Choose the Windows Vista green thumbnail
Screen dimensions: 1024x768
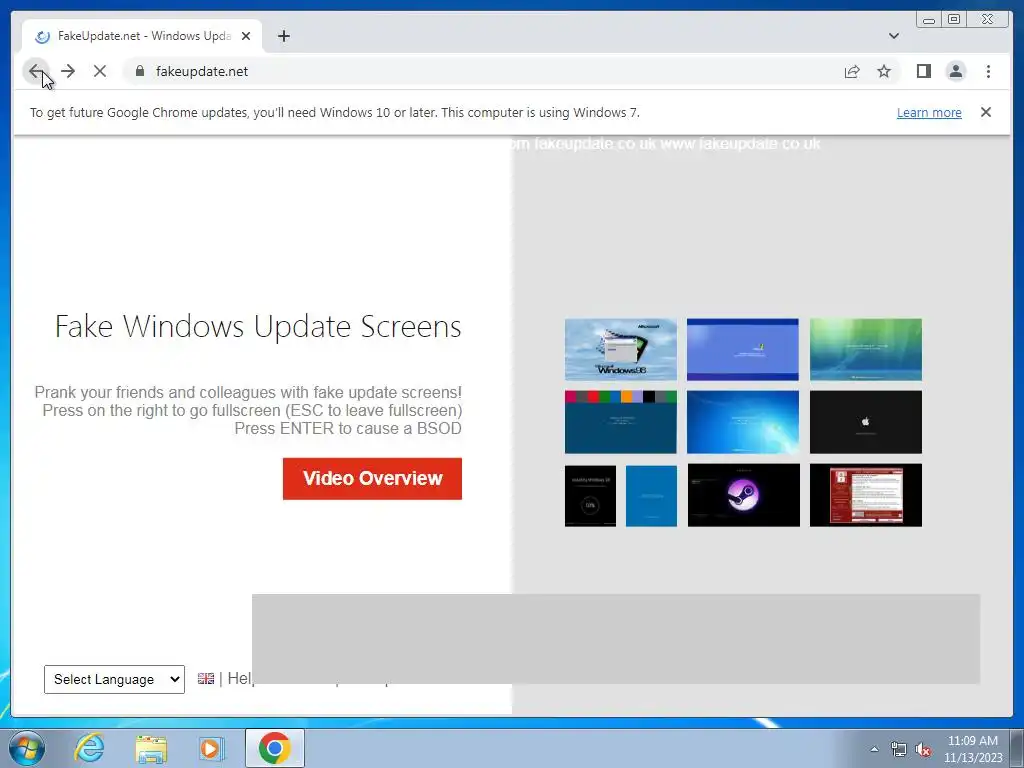tap(865, 349)
